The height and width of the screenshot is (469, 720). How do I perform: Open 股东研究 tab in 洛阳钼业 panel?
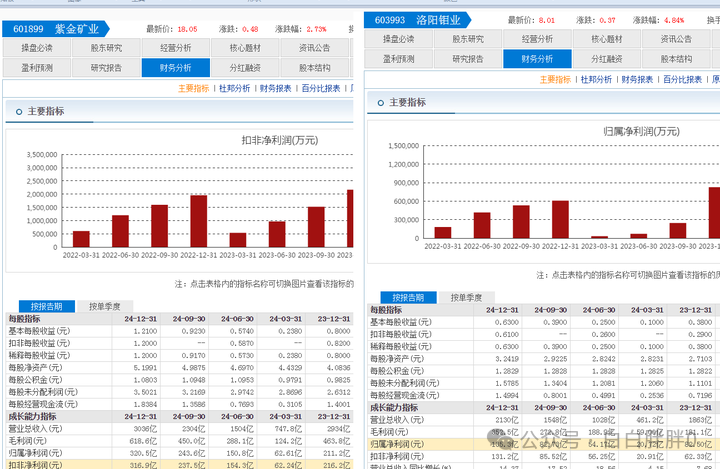point(468,39)
